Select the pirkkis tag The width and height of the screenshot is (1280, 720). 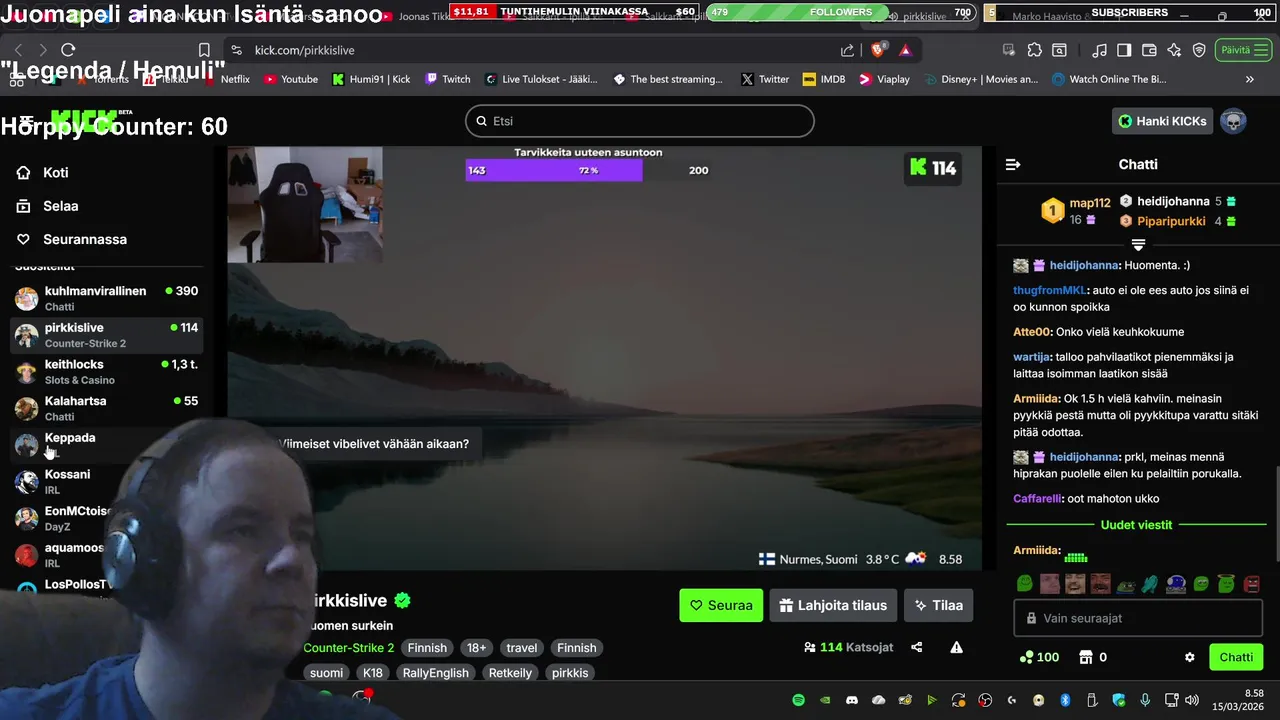(570, 673)
